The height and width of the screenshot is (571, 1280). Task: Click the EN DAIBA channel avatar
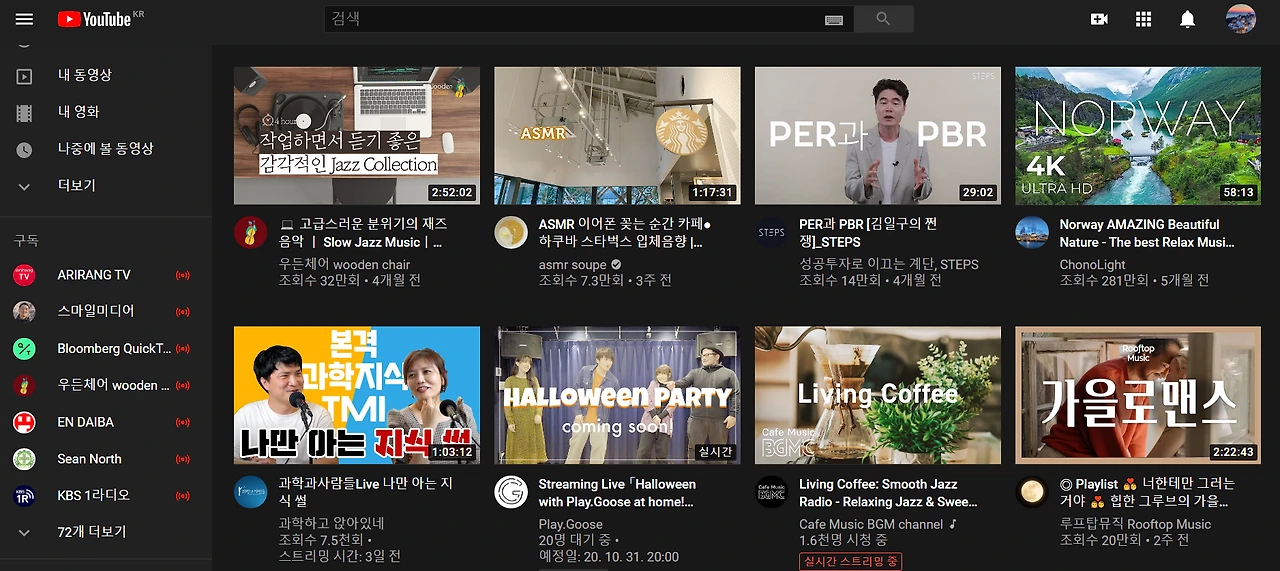coord(24,422)
